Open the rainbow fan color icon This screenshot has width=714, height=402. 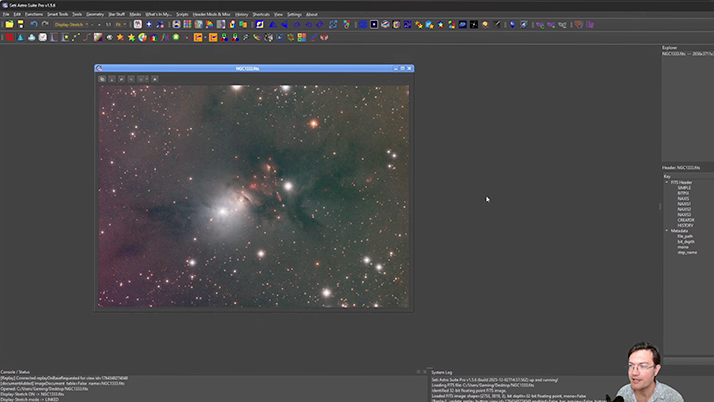click(x=209, y=24)
